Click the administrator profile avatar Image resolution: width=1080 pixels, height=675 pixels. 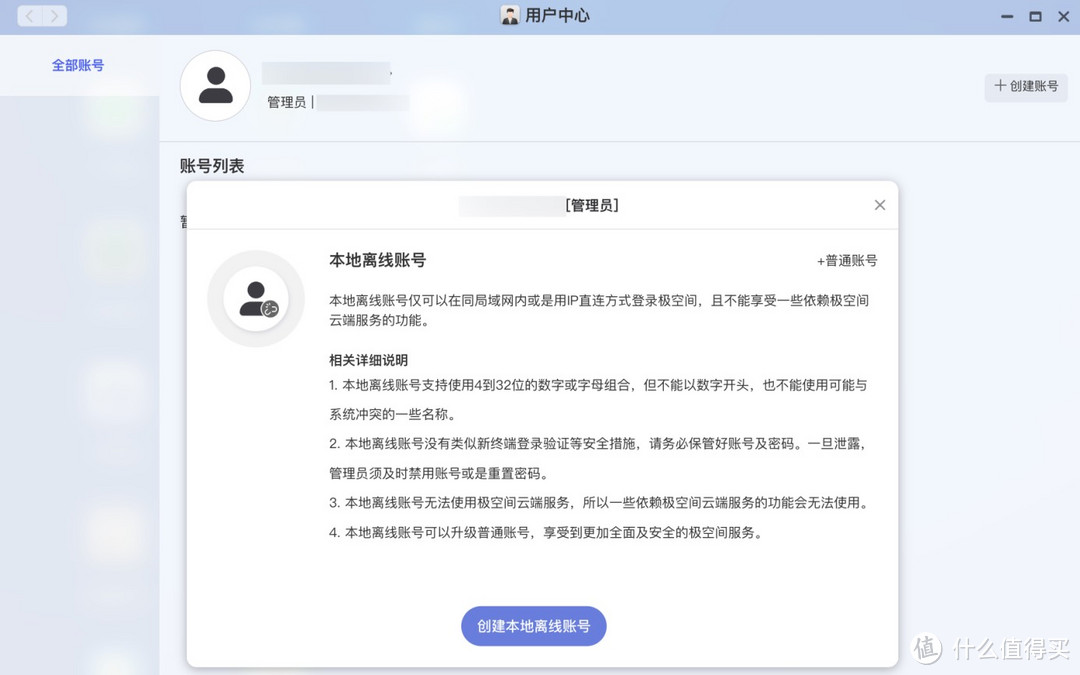pyautogui.click(x=215, y=86)
